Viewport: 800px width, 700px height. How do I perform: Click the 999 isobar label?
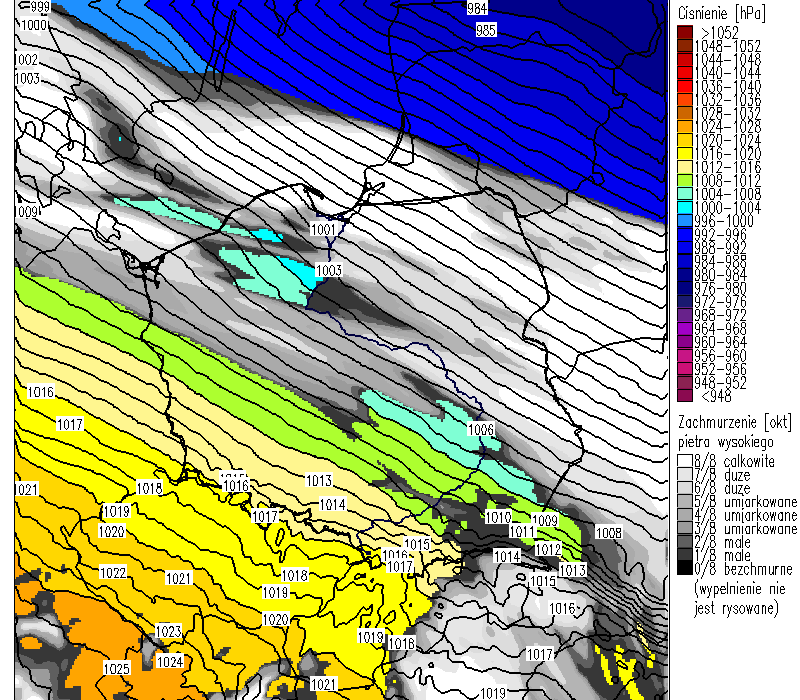[39, 7]
